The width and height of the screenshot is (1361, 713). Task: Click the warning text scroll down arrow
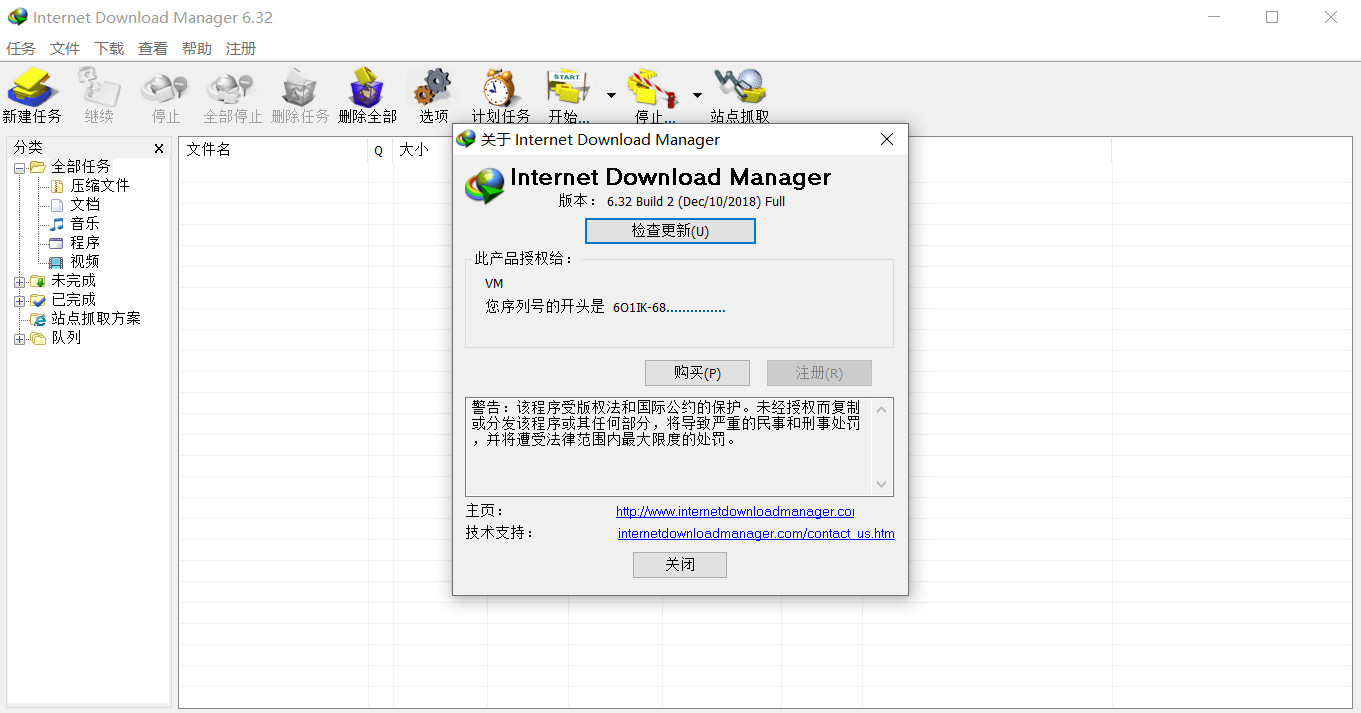(x=881, y=484)
